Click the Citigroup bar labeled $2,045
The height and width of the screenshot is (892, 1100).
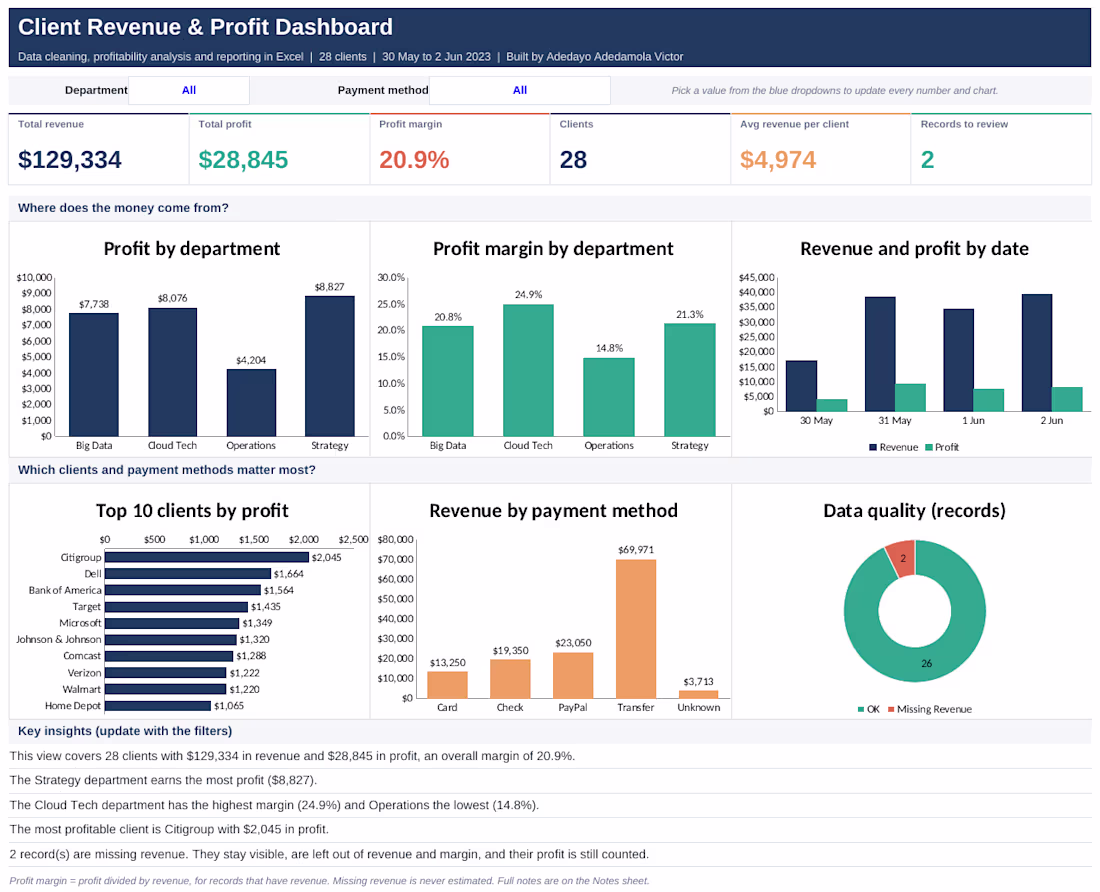(x=207, y=557)
